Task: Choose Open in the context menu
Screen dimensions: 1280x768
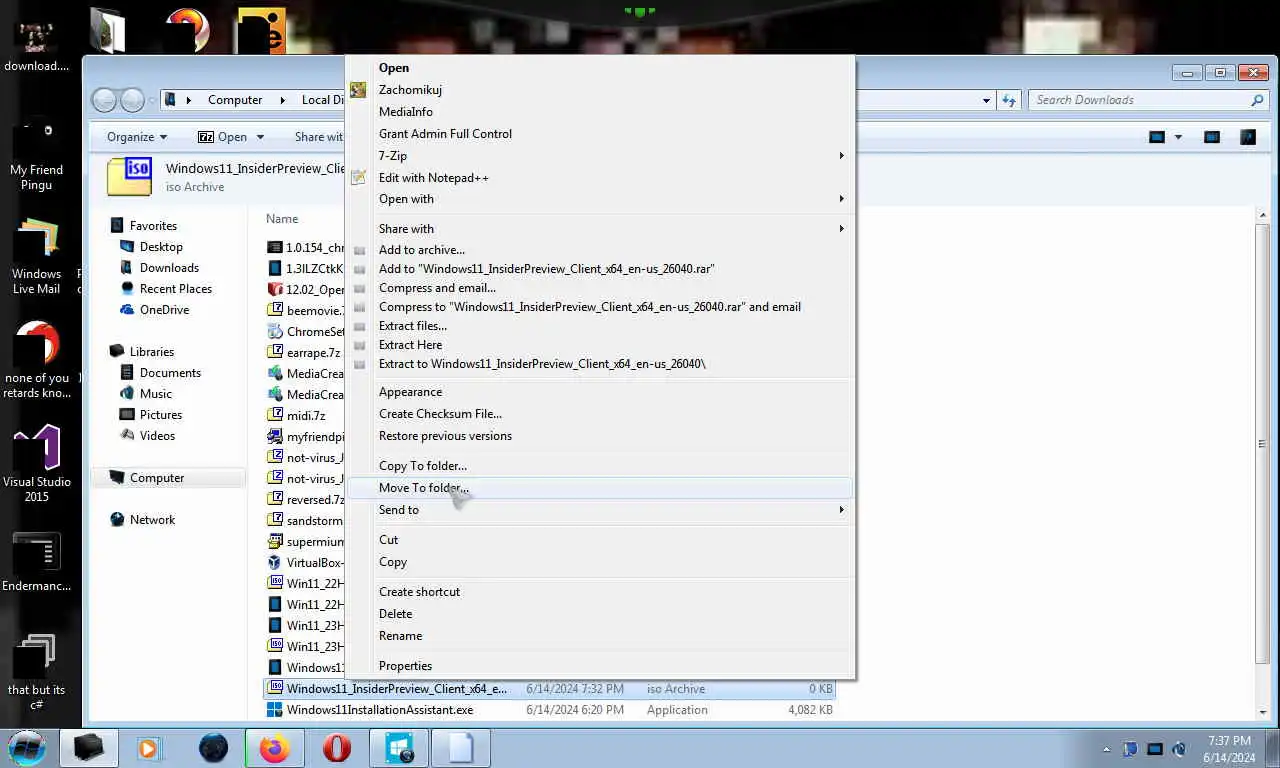Action: coord(599,68)
